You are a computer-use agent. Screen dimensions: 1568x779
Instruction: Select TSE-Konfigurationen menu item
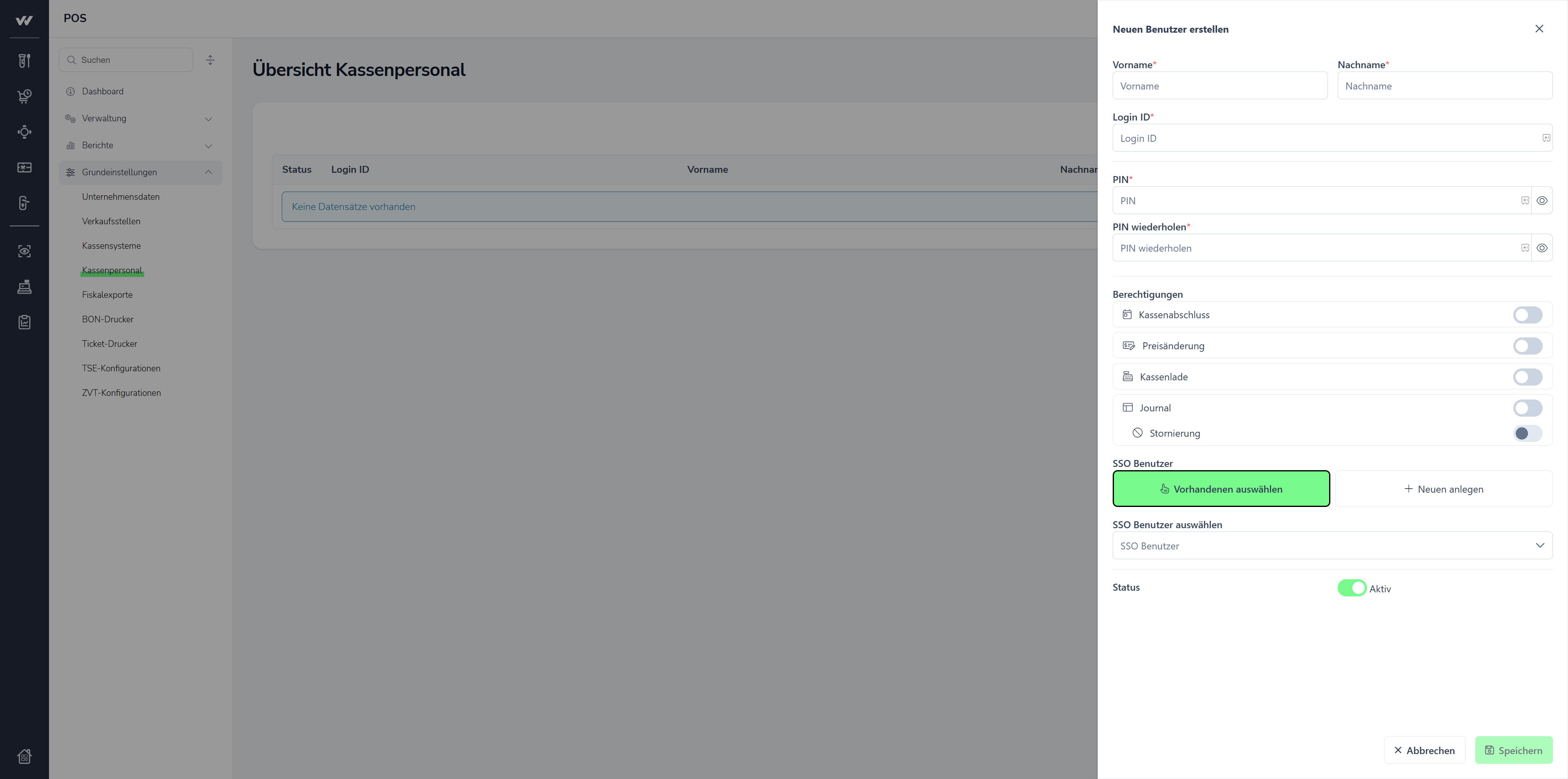[121, 368]
